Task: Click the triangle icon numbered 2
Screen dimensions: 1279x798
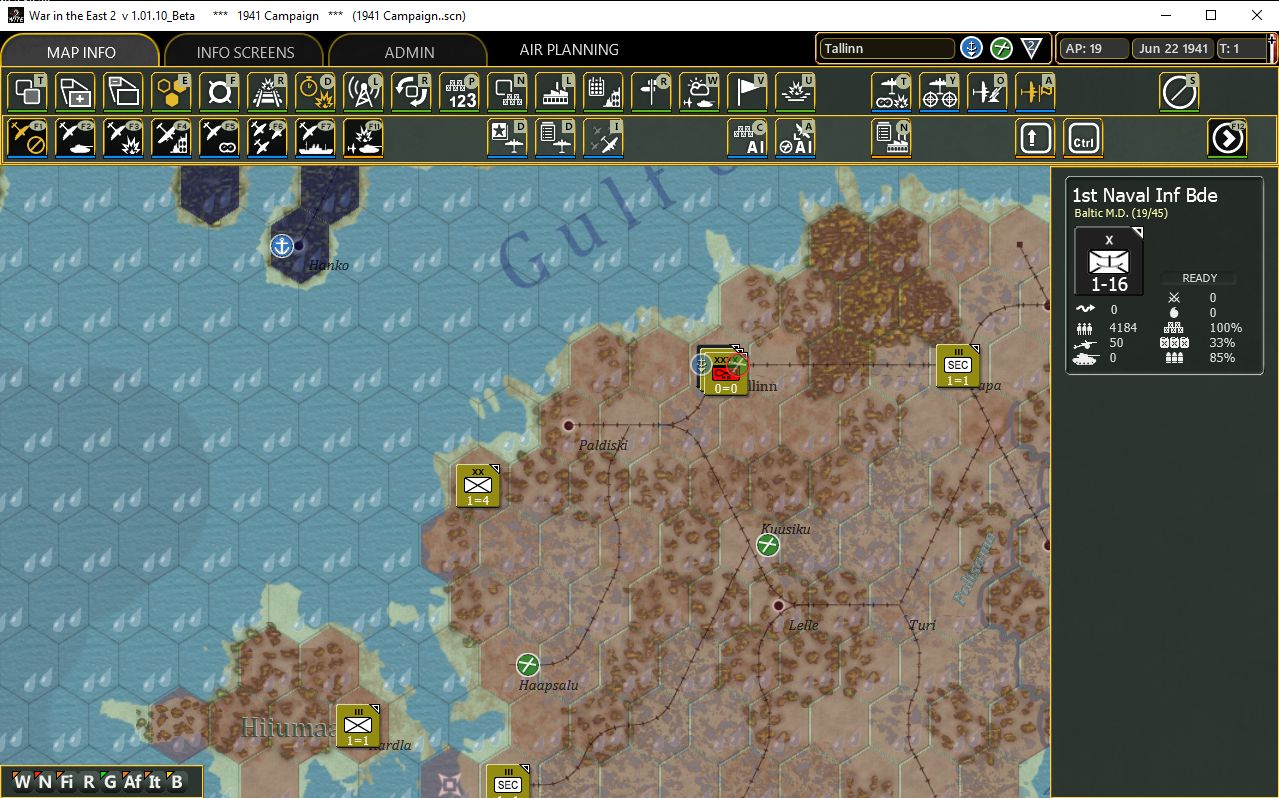Action: point(1032,48)
